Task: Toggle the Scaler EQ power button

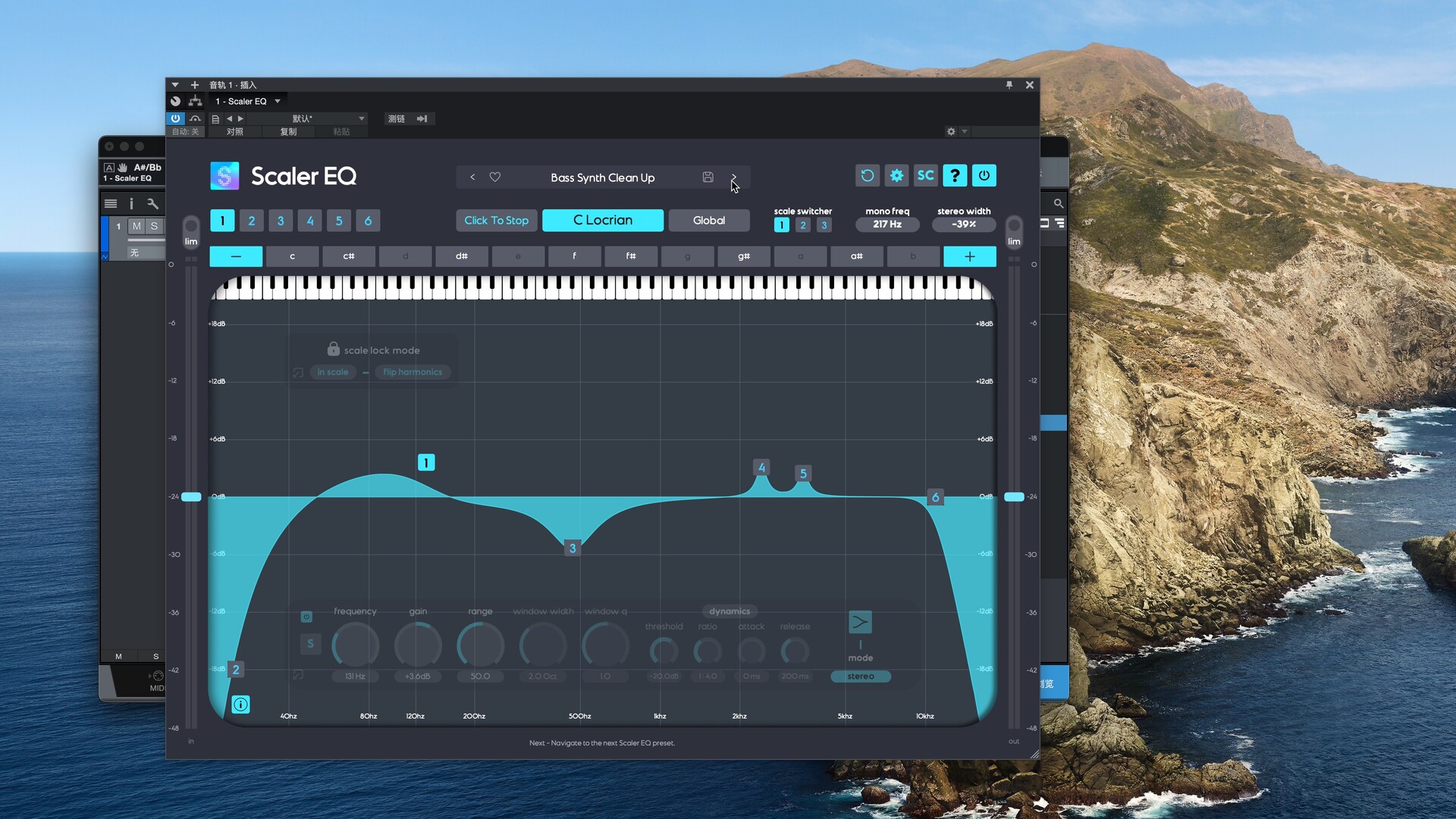Action: pos(984,175)
